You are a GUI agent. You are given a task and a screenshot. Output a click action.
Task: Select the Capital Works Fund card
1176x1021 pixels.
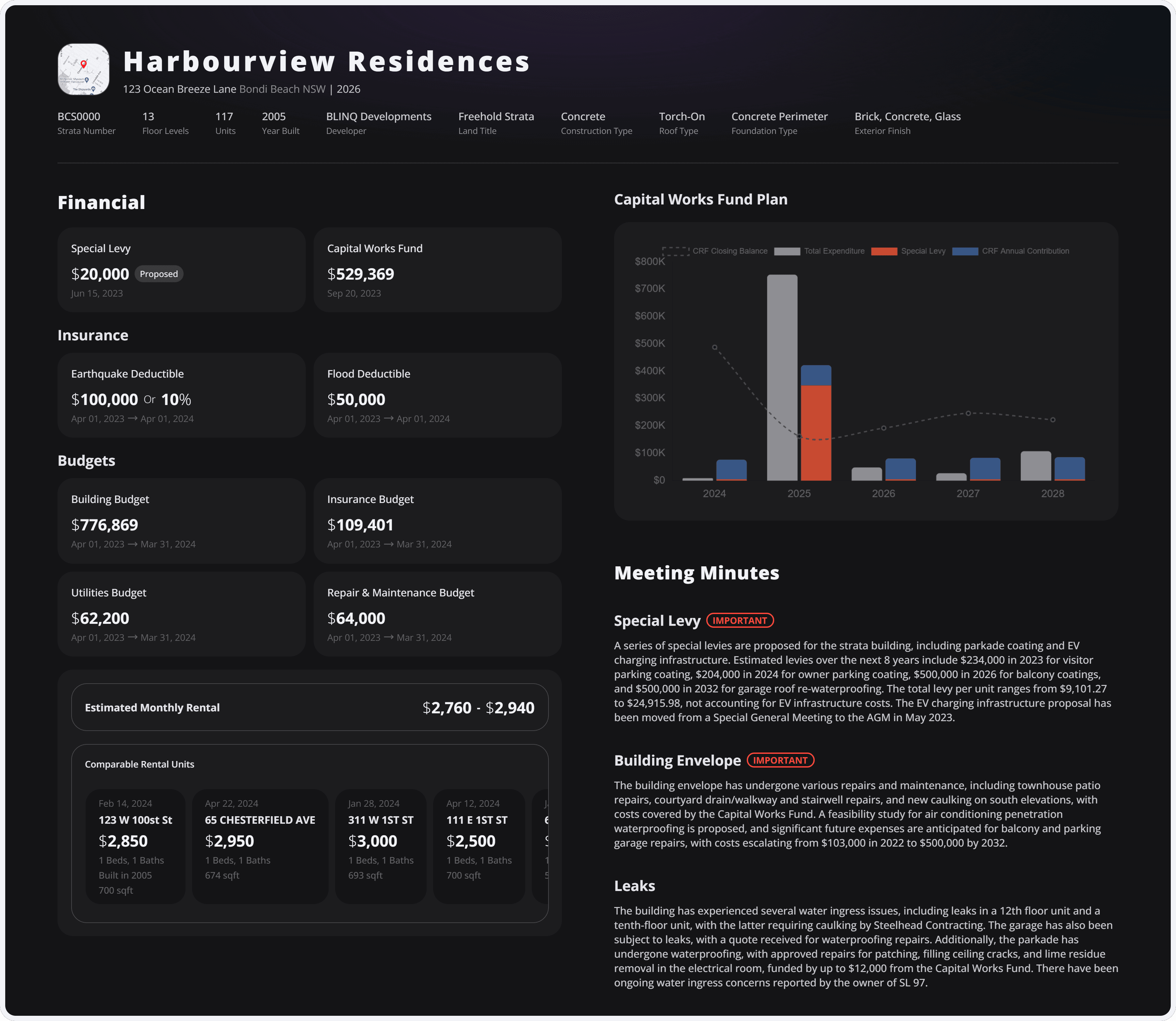pos(438,269)
